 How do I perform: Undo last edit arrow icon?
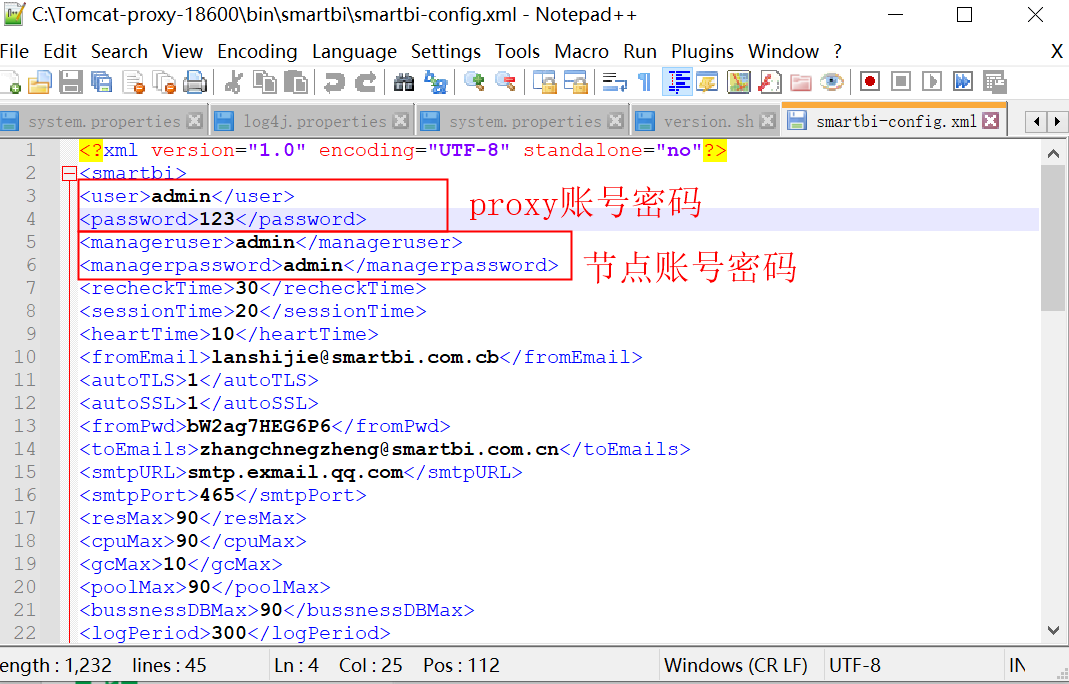point(334,83)
